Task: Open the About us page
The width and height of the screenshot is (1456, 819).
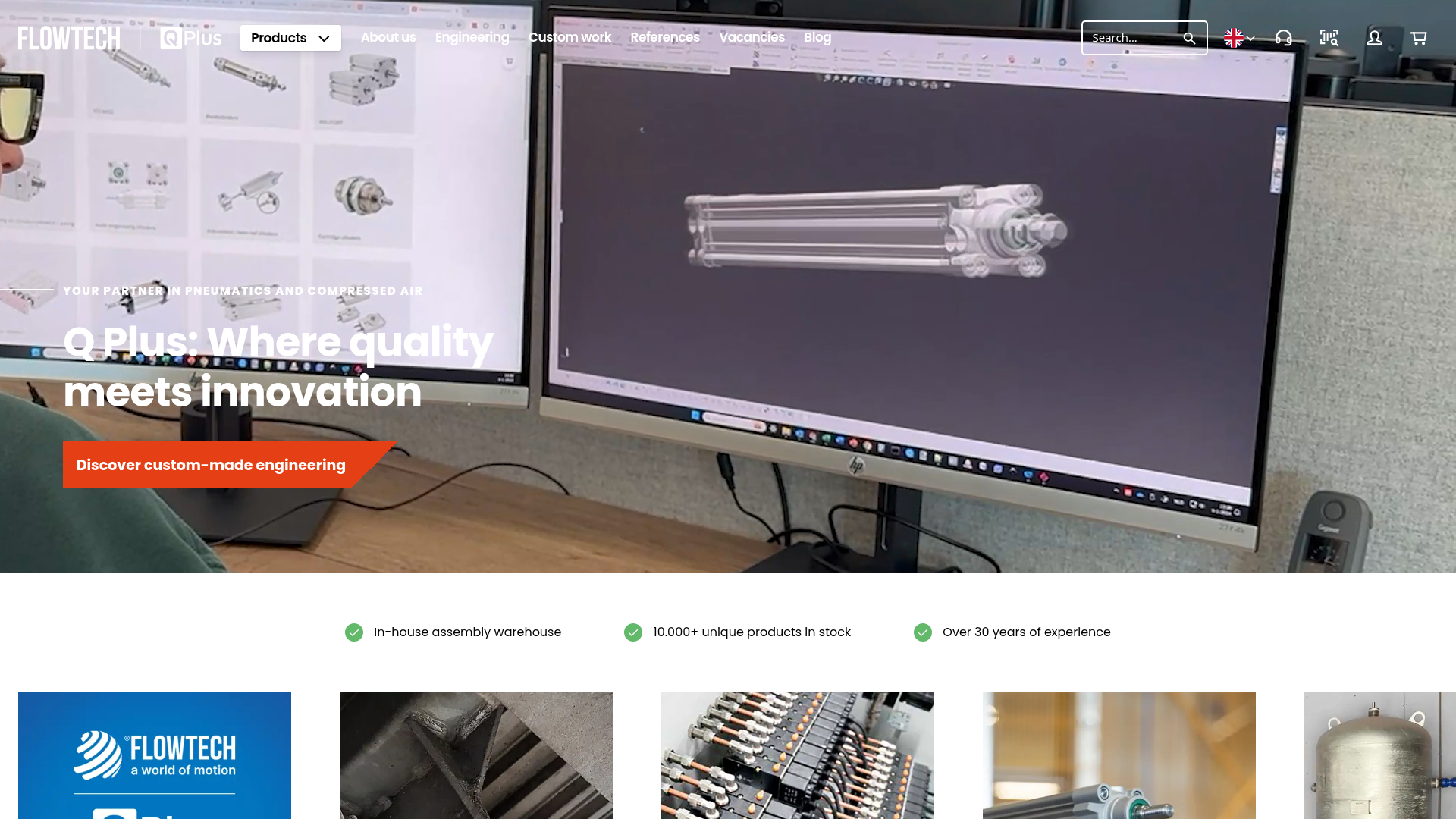Action: click(388, 37)
